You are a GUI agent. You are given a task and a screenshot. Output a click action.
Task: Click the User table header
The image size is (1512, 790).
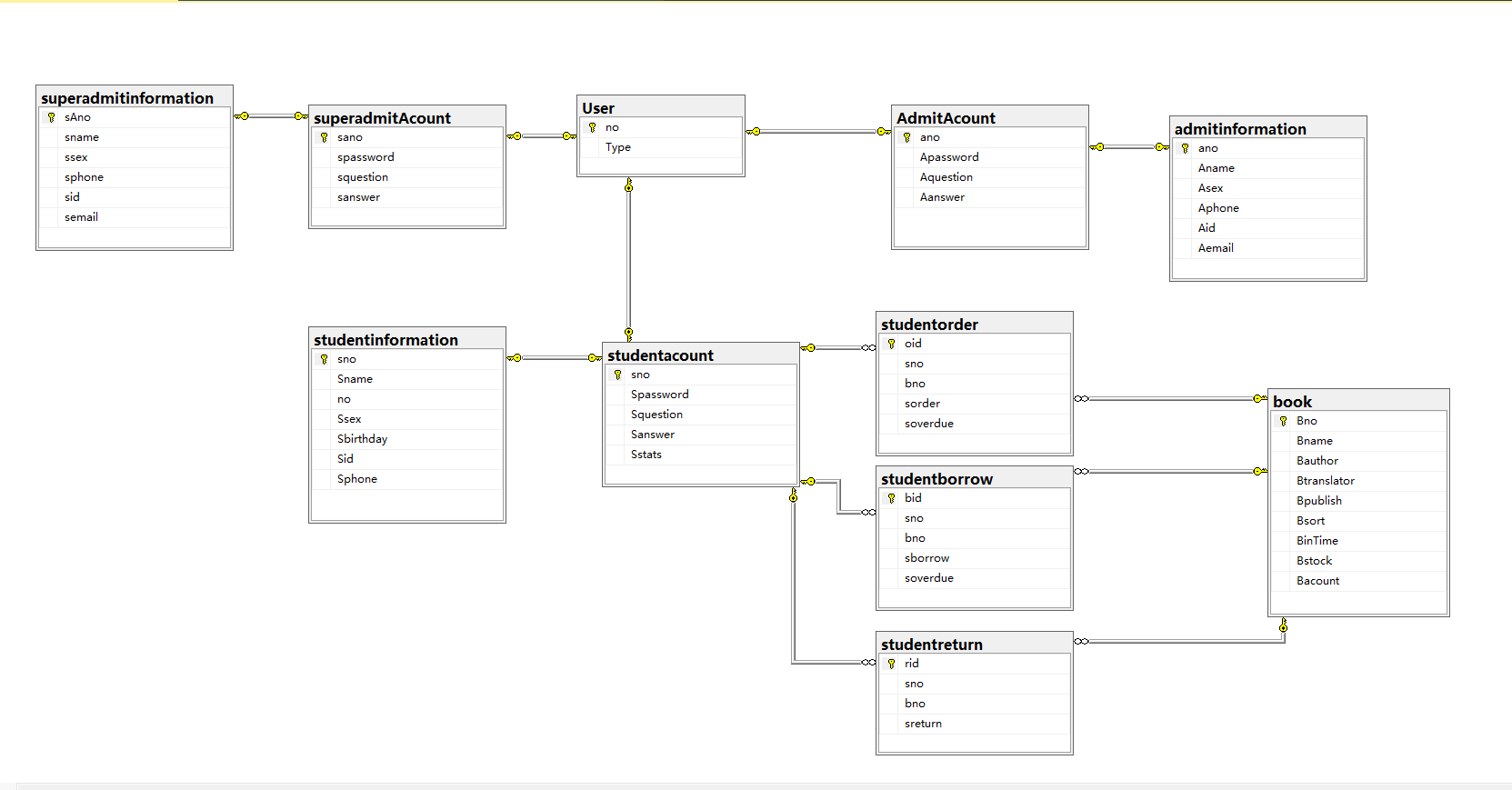[661, 107]
